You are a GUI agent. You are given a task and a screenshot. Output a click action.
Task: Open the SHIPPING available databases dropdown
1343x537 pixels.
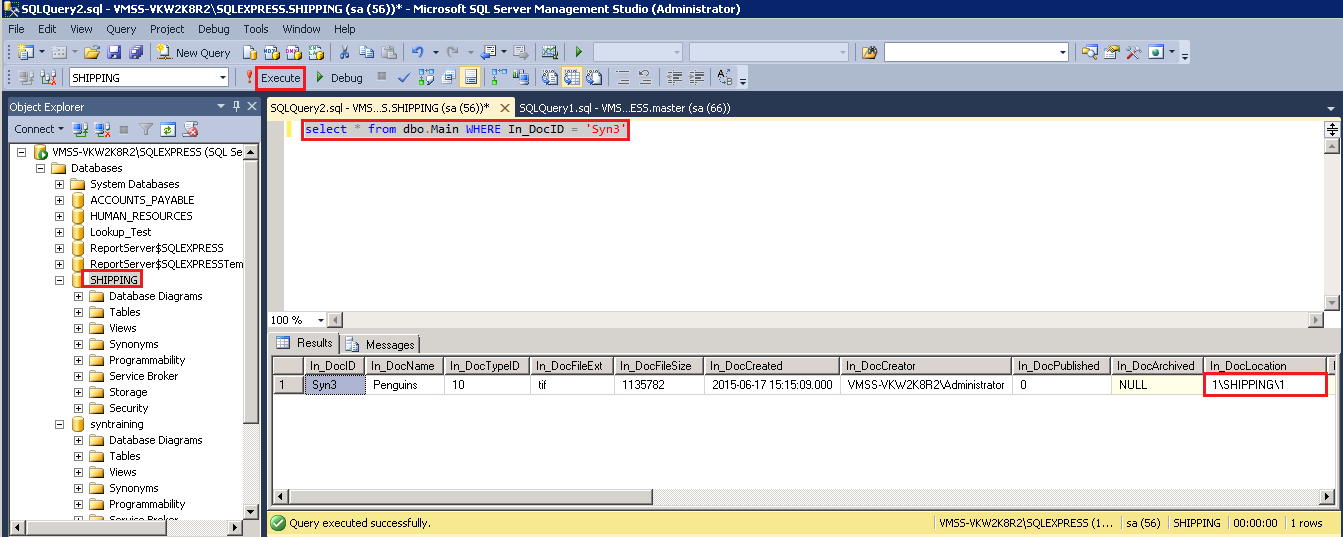point(223,77)
